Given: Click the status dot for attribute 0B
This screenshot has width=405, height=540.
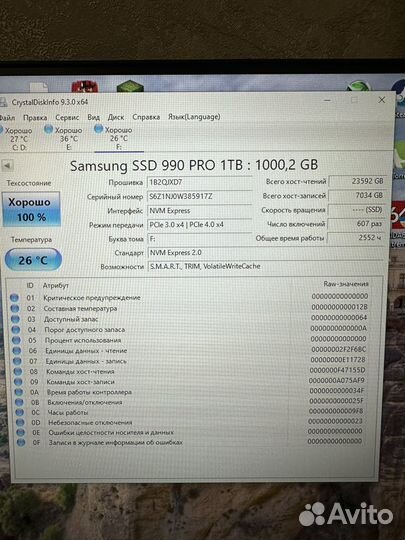Looking at the screenshot, I should (x=19, y=402).
